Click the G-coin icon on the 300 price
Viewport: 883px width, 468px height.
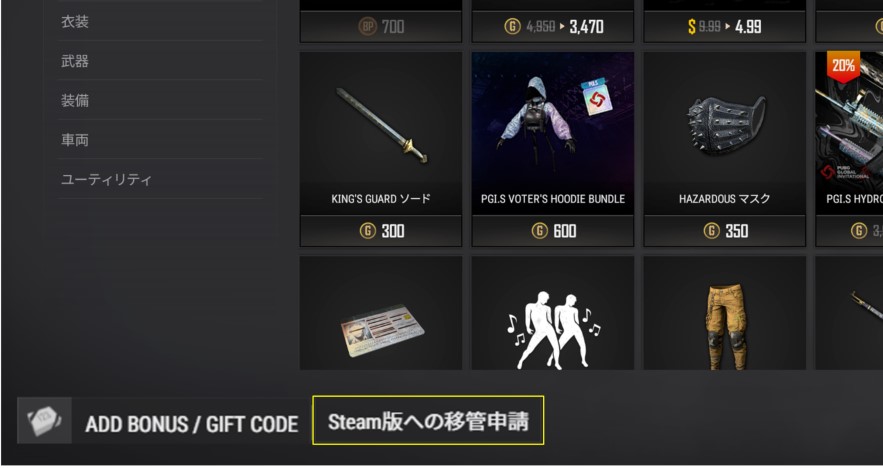(368, 231)
